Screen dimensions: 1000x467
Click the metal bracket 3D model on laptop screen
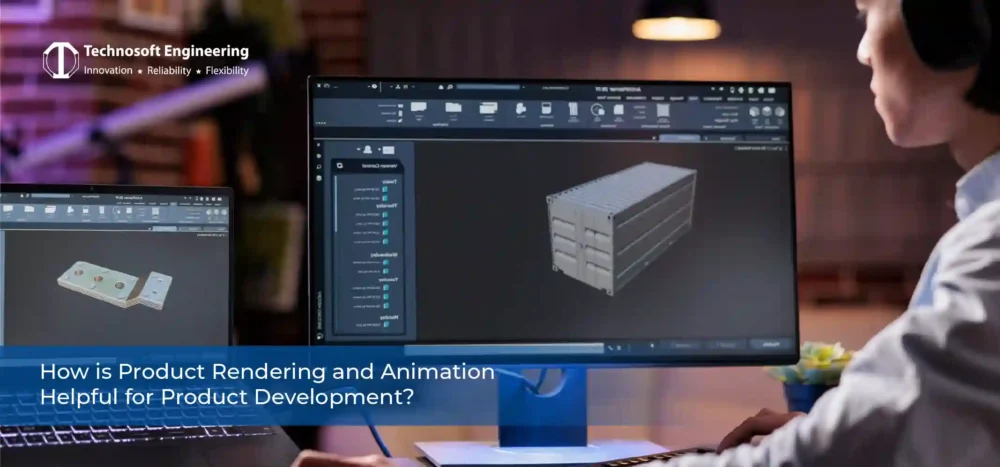pos(115,283)
